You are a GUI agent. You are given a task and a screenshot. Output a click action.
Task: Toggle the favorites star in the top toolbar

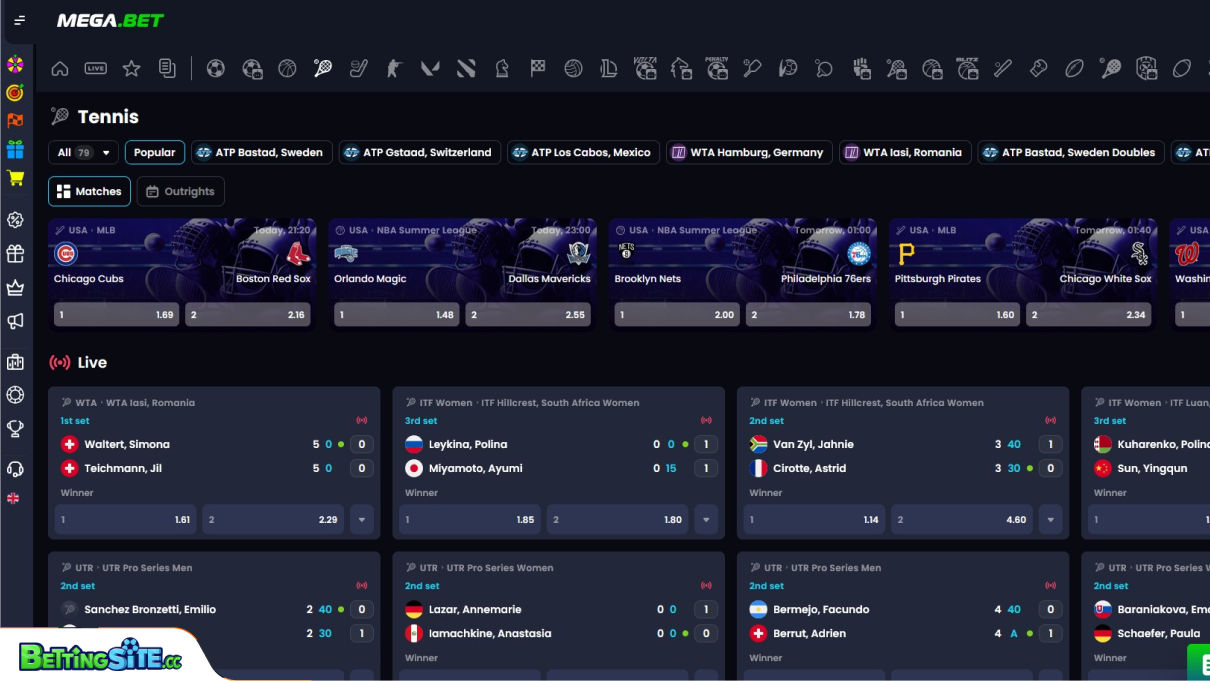[131, 68]
